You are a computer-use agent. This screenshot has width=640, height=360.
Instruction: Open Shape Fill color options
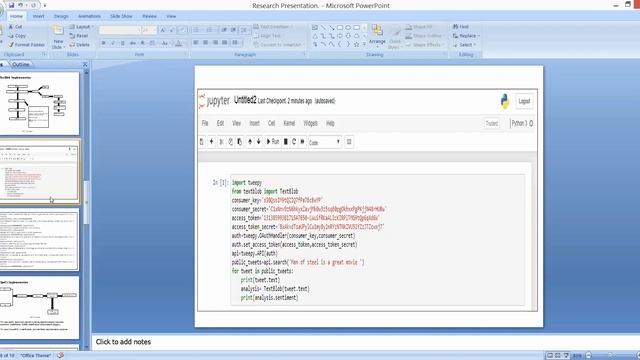click(x=420, y=27)
